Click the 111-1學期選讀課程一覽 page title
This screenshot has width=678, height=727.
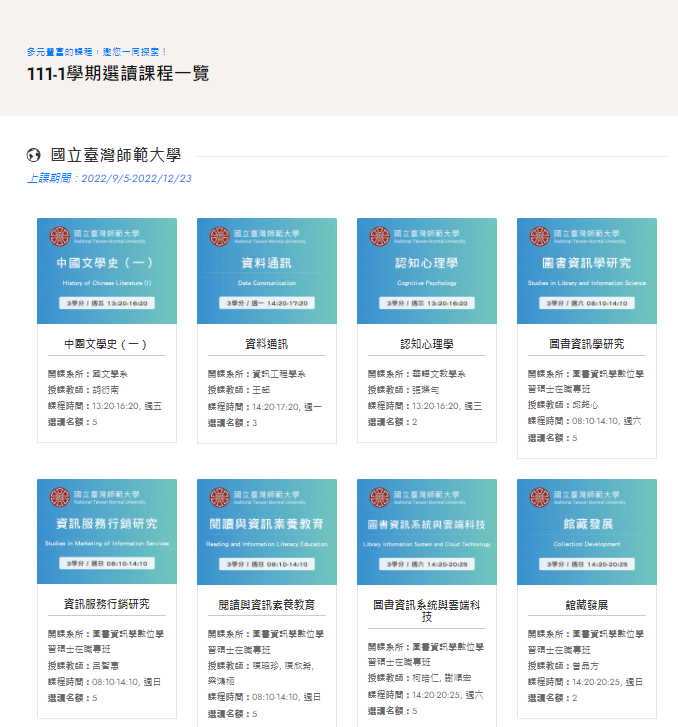tap(118, 74)
